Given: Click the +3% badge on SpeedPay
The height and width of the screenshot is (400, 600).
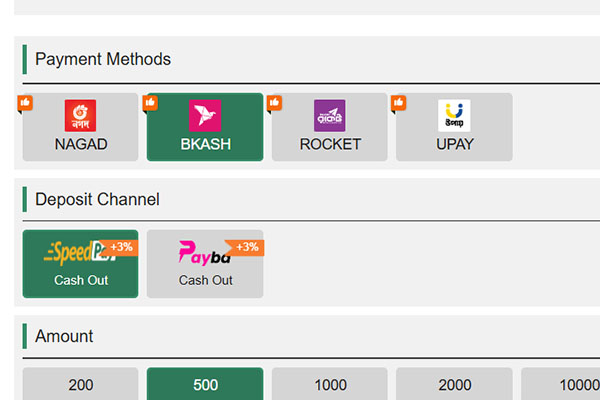Looking at the screenshot, I should pyautogui.click(x=121, y=247).
